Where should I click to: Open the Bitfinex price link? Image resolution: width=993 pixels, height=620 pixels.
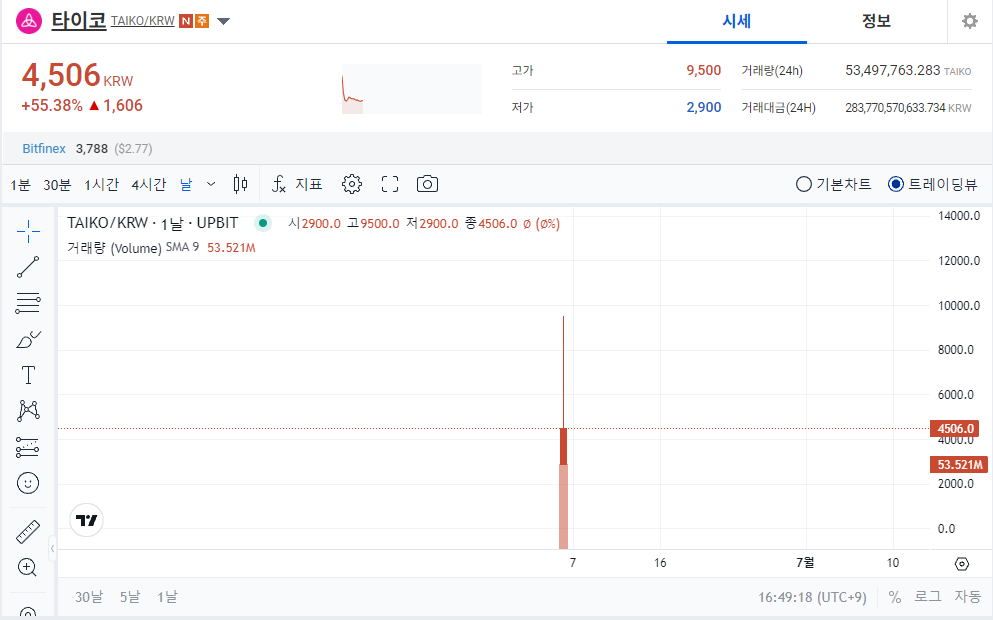[44, 149]
